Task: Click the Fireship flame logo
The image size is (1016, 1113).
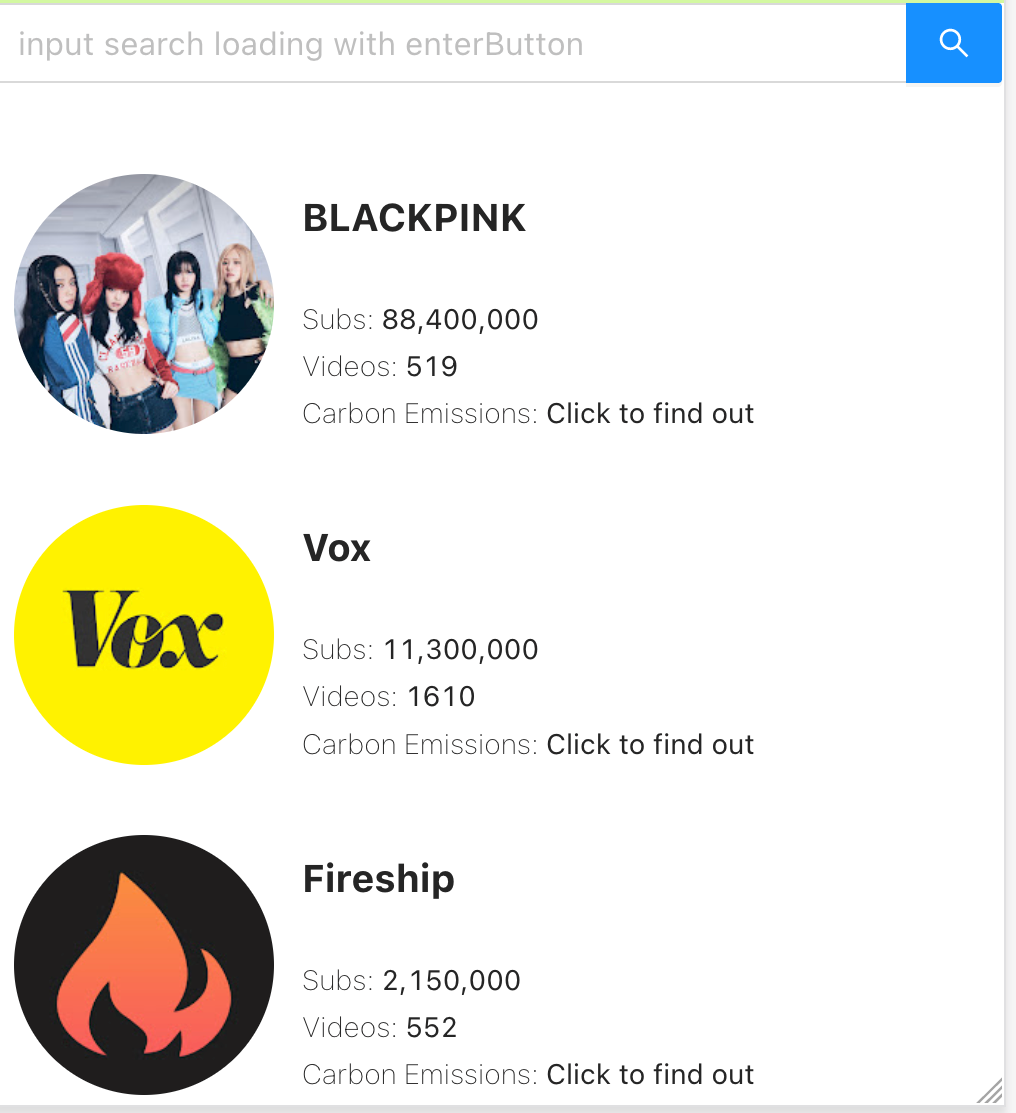Action: (x=144, y=965)
